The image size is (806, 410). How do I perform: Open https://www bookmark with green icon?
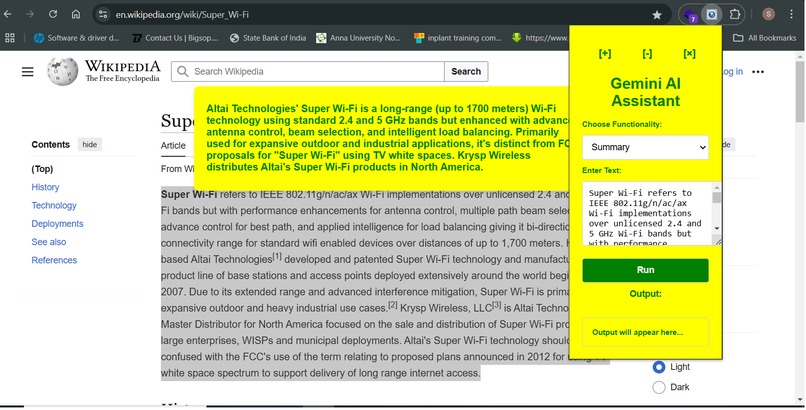click(x=540, y=38)
